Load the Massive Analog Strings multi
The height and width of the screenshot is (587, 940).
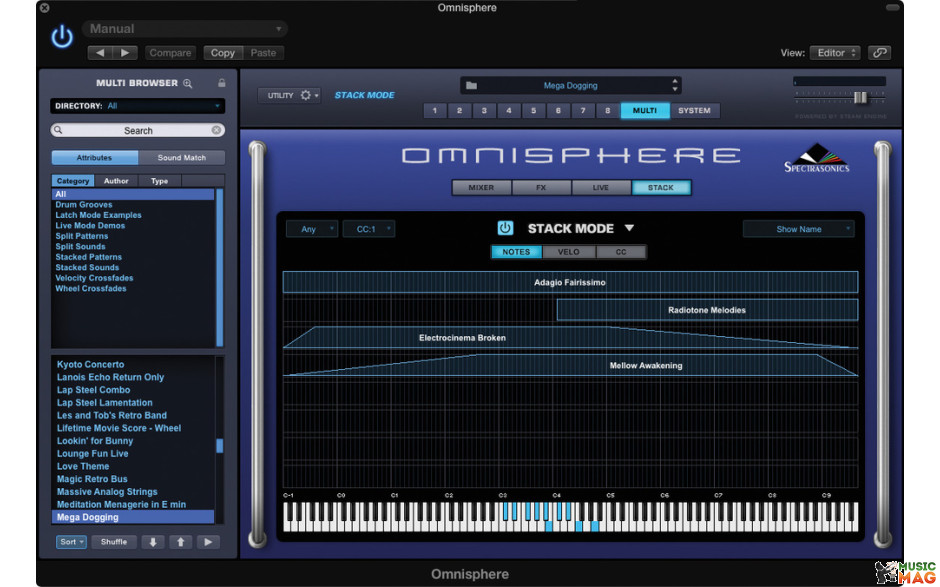[x=107, y=492]
